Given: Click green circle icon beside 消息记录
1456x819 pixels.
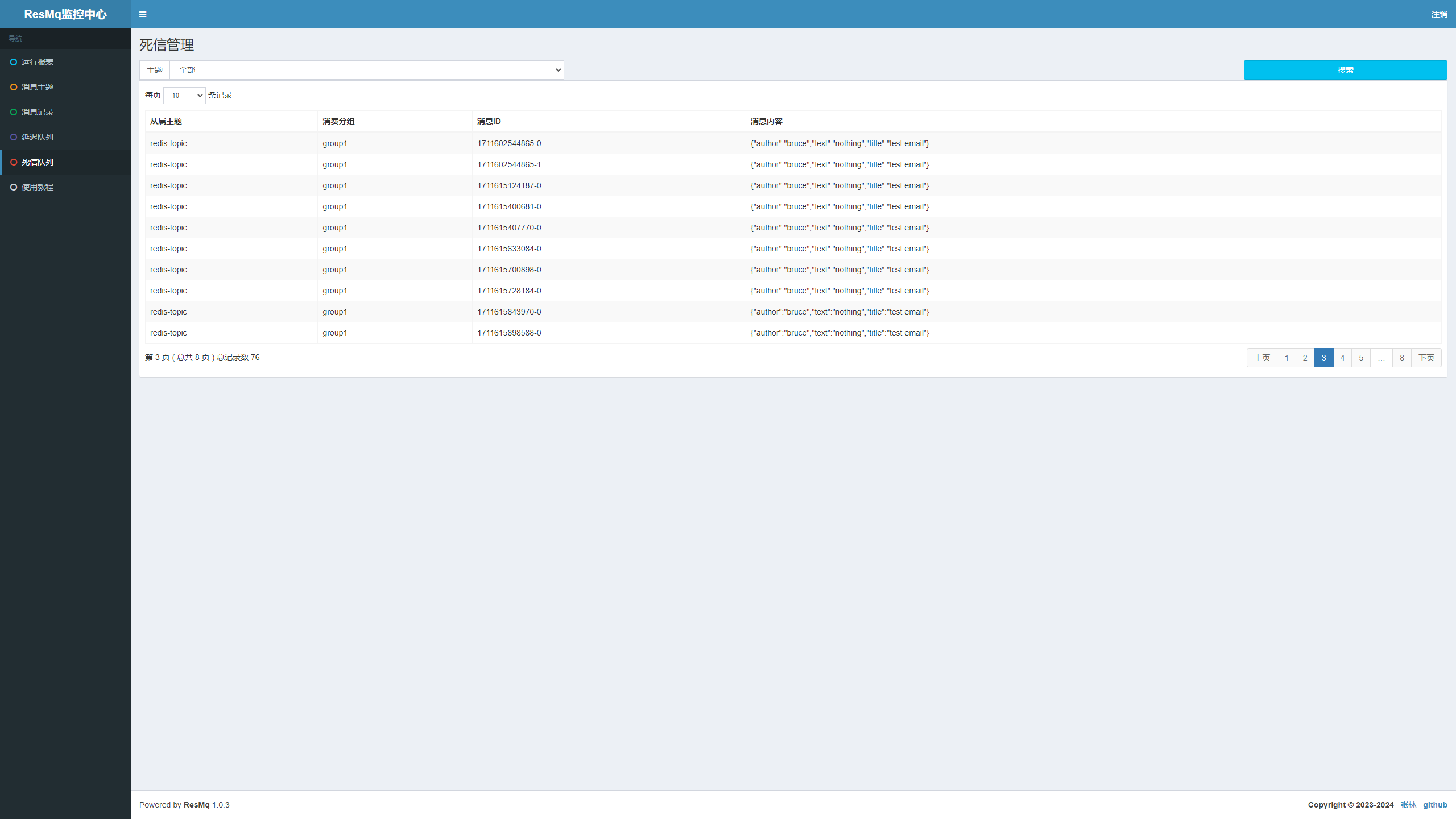Looking at the screenshot, I should pyautogui.click(x=14, y=112).
